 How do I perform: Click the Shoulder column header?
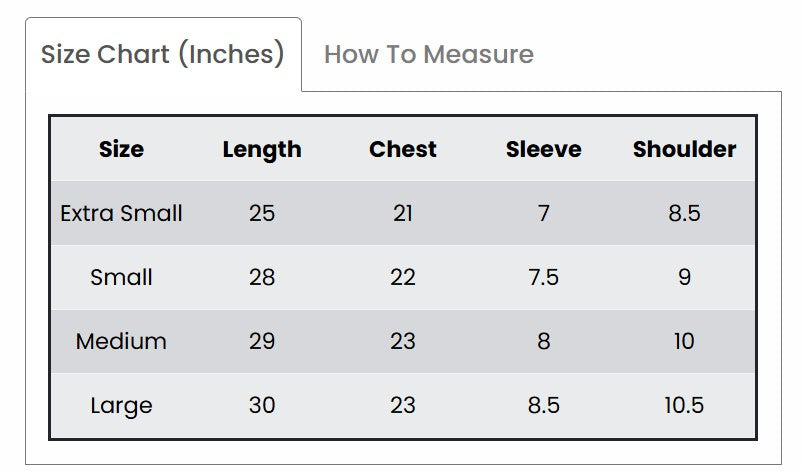coord(684,149)
